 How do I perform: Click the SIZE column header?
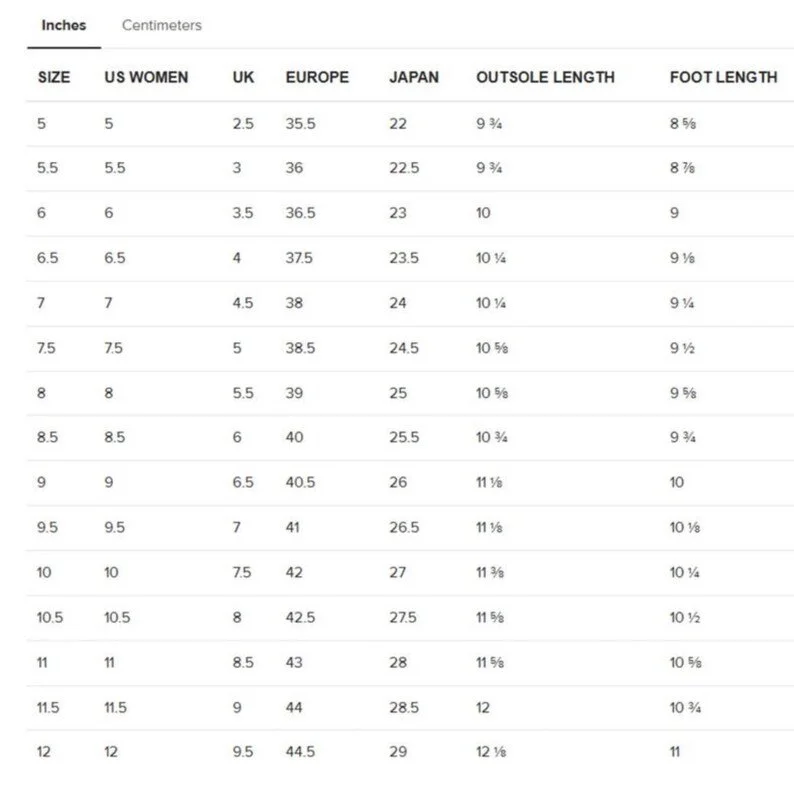(x=54, y=77)
